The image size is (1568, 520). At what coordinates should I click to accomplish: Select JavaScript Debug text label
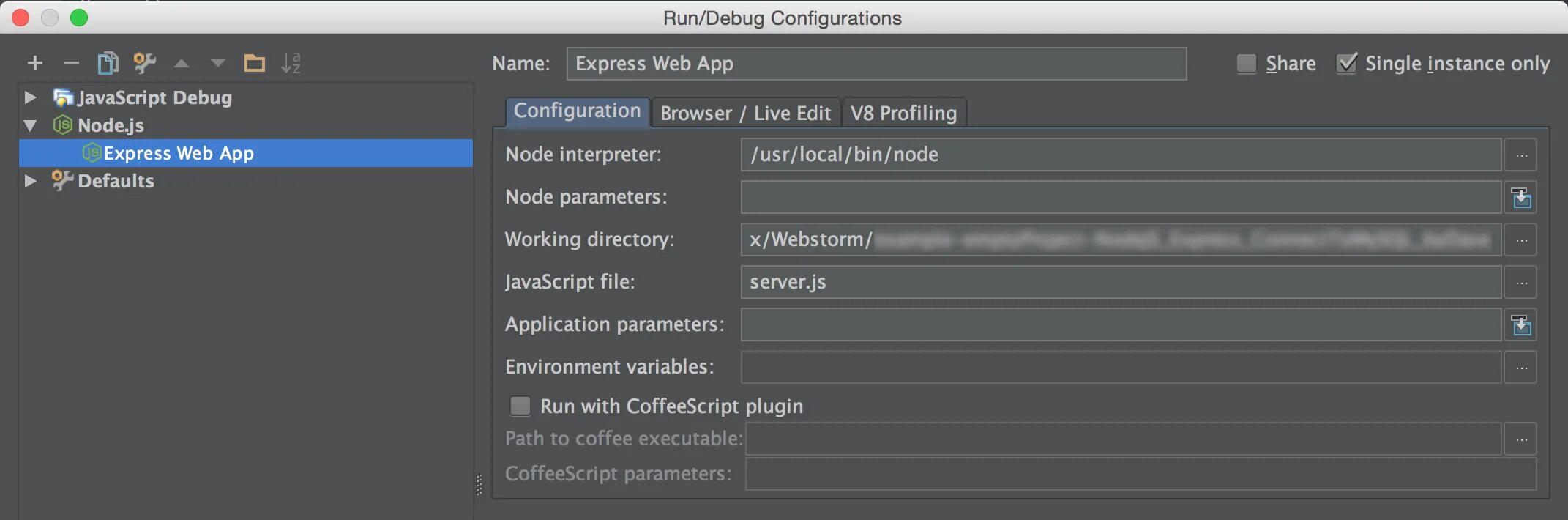point(154,97)
